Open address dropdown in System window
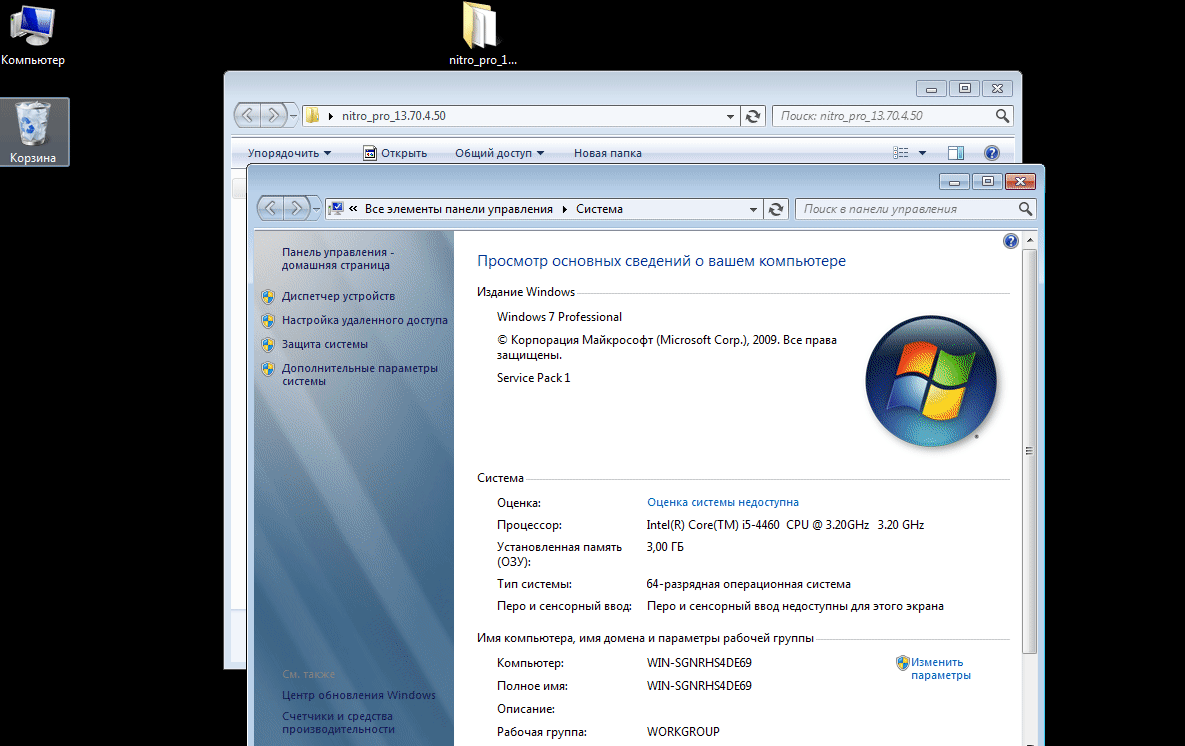Screen dimensions: 1185x746 coord(753,209)
